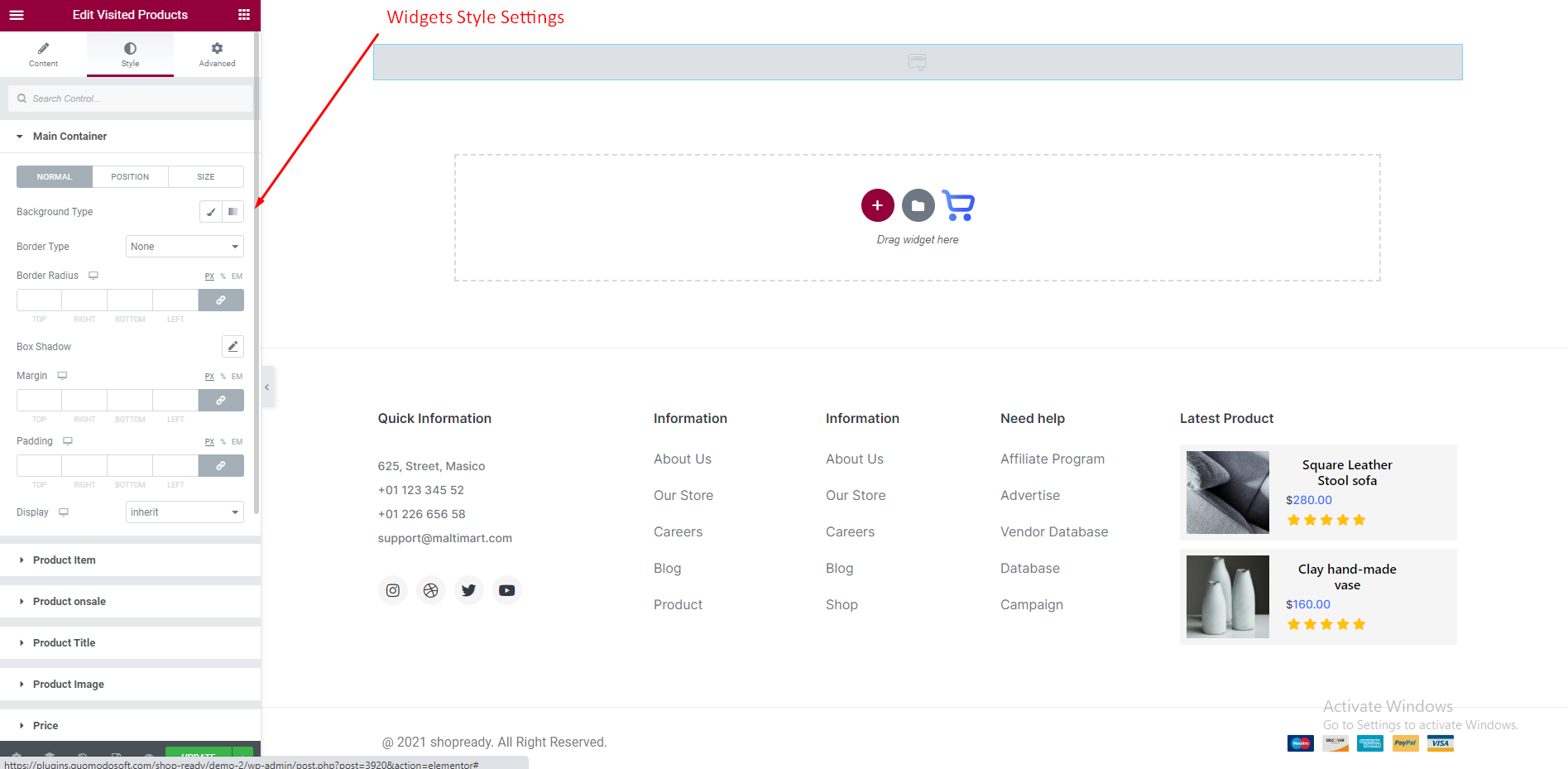Edit Box Shadow with pencil icon
The height and width of the screenshot is (769, 1568).
[233, 347]
